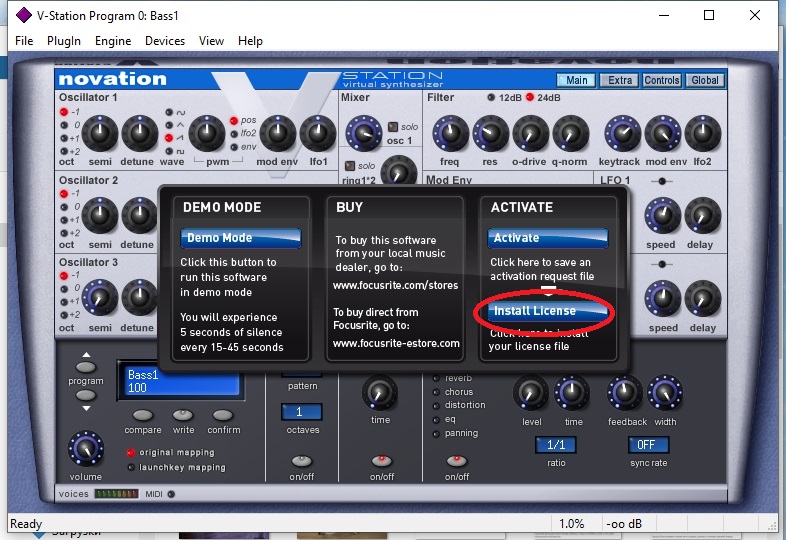This screenshot has width=786, height=540.
Task: Open the octaves value box
Action: coord(301,412)
